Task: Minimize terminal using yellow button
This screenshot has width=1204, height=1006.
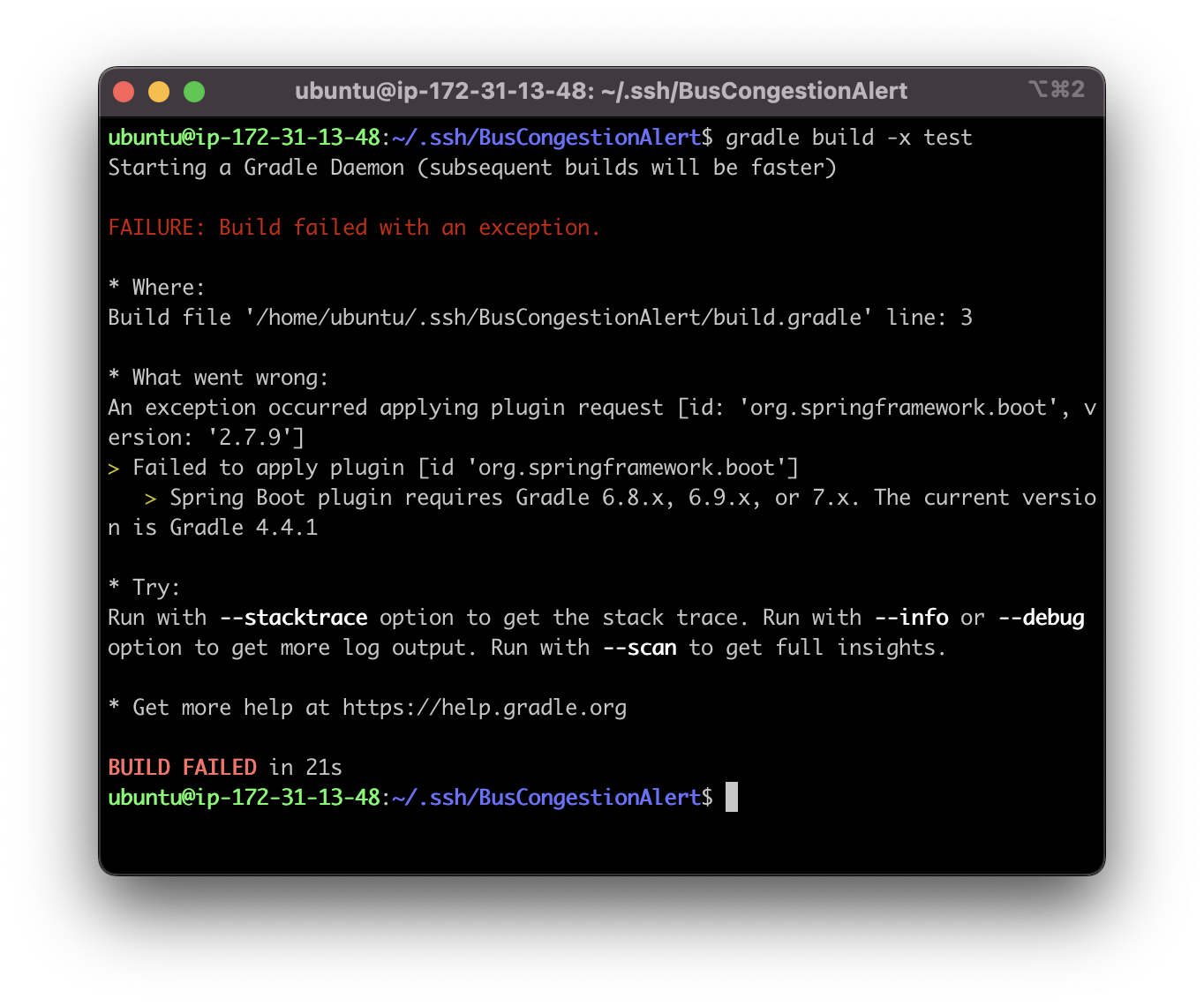Action: coord(159,92)
